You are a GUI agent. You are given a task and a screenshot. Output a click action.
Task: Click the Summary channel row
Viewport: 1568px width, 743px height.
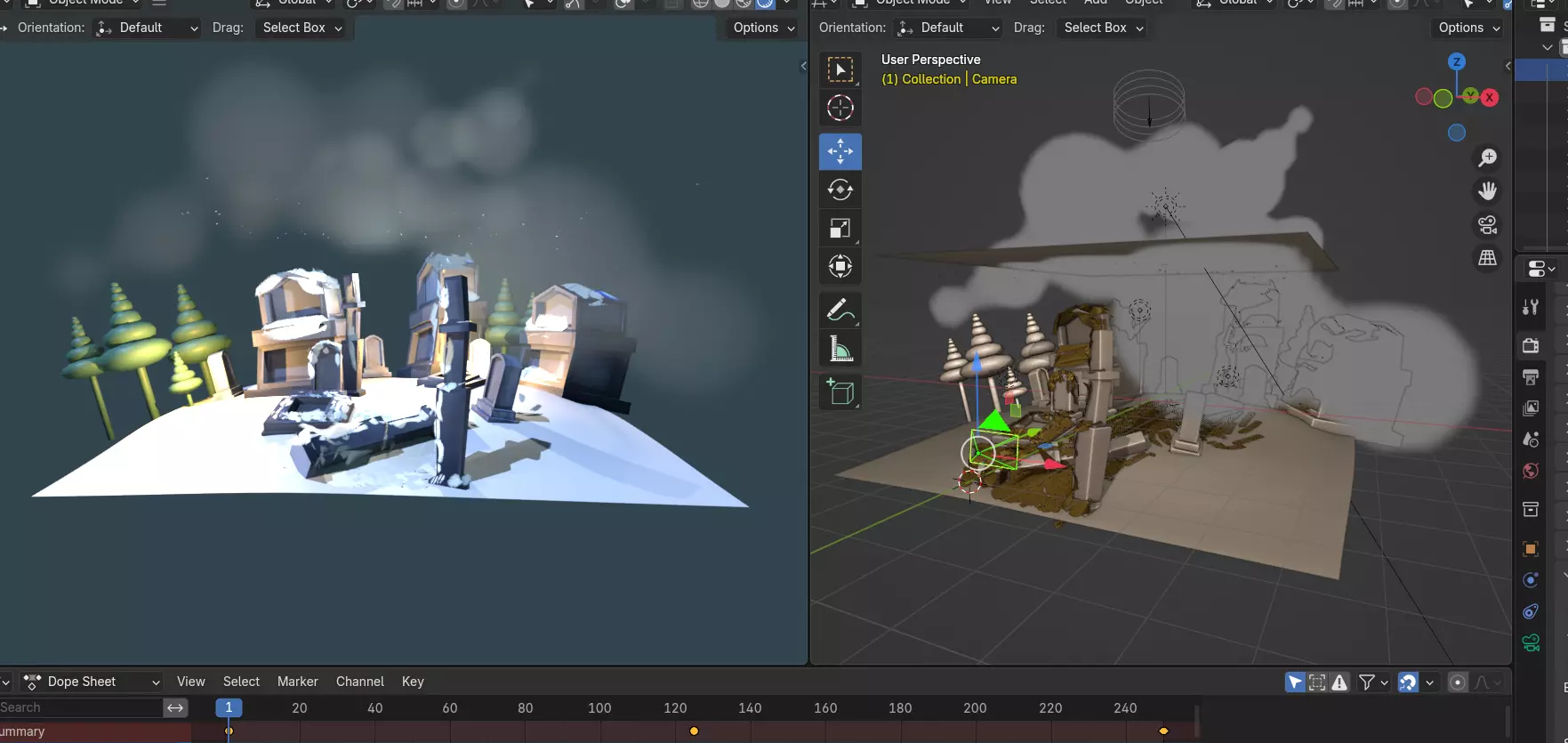click(95, 731)
